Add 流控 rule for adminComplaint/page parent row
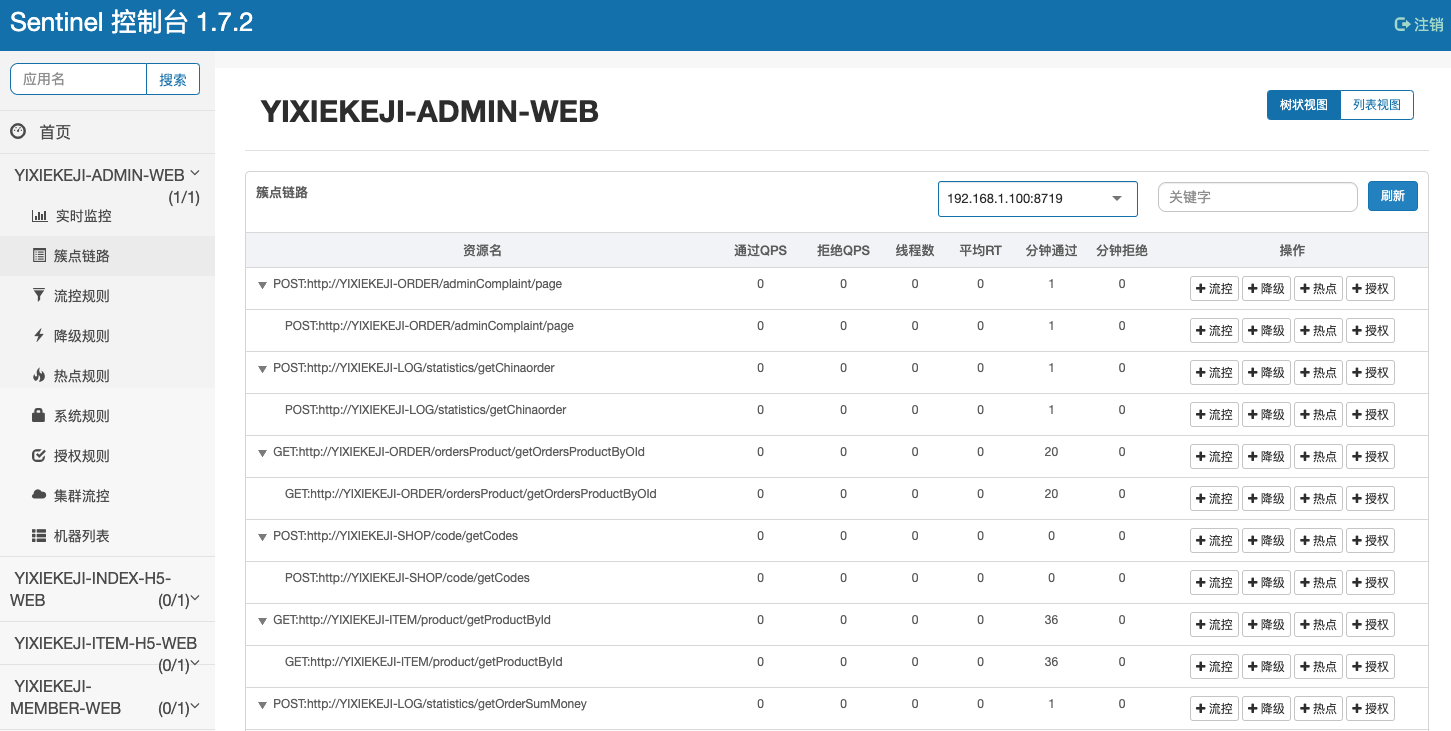Viewport: 1451px width, 731px height. [x=1214, y=289]
